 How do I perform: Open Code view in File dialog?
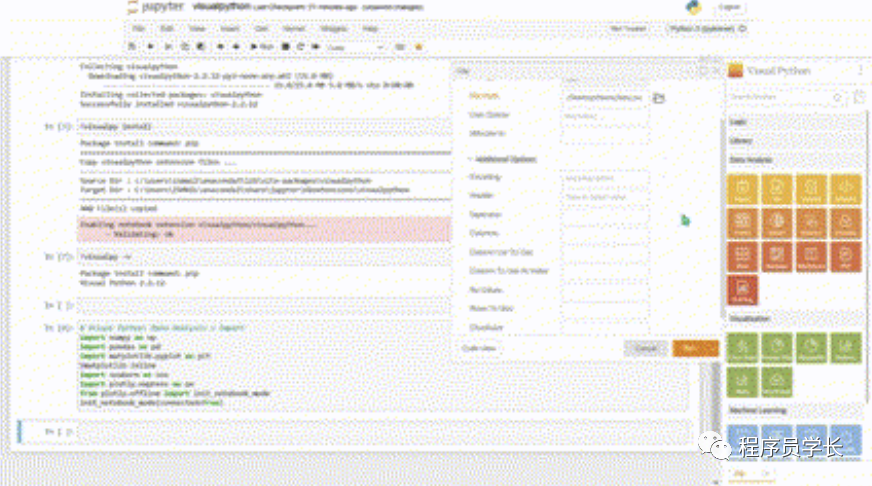(479, 348)
